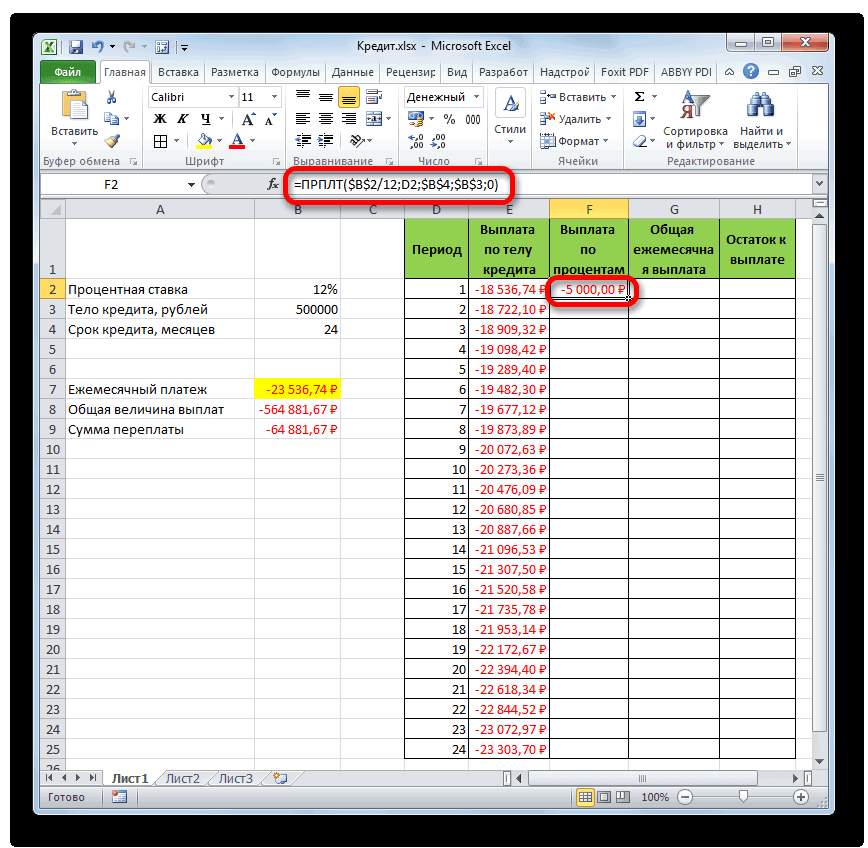Click the Cut scissors icon

point(111,97)
